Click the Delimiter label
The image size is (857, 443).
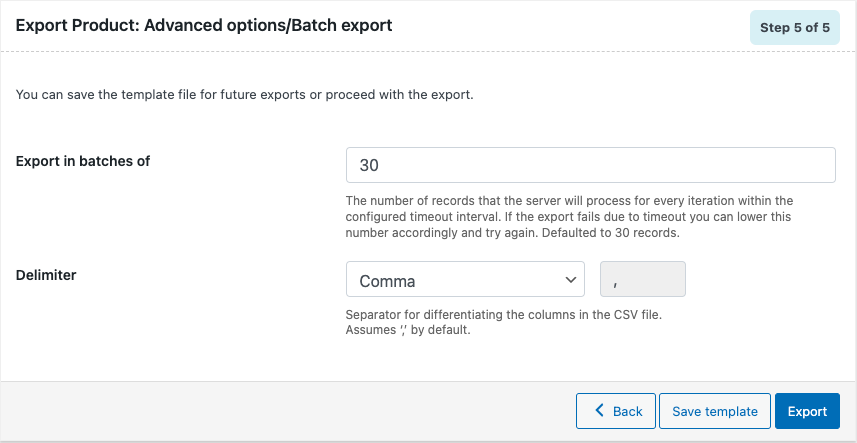tap(46, 275)
